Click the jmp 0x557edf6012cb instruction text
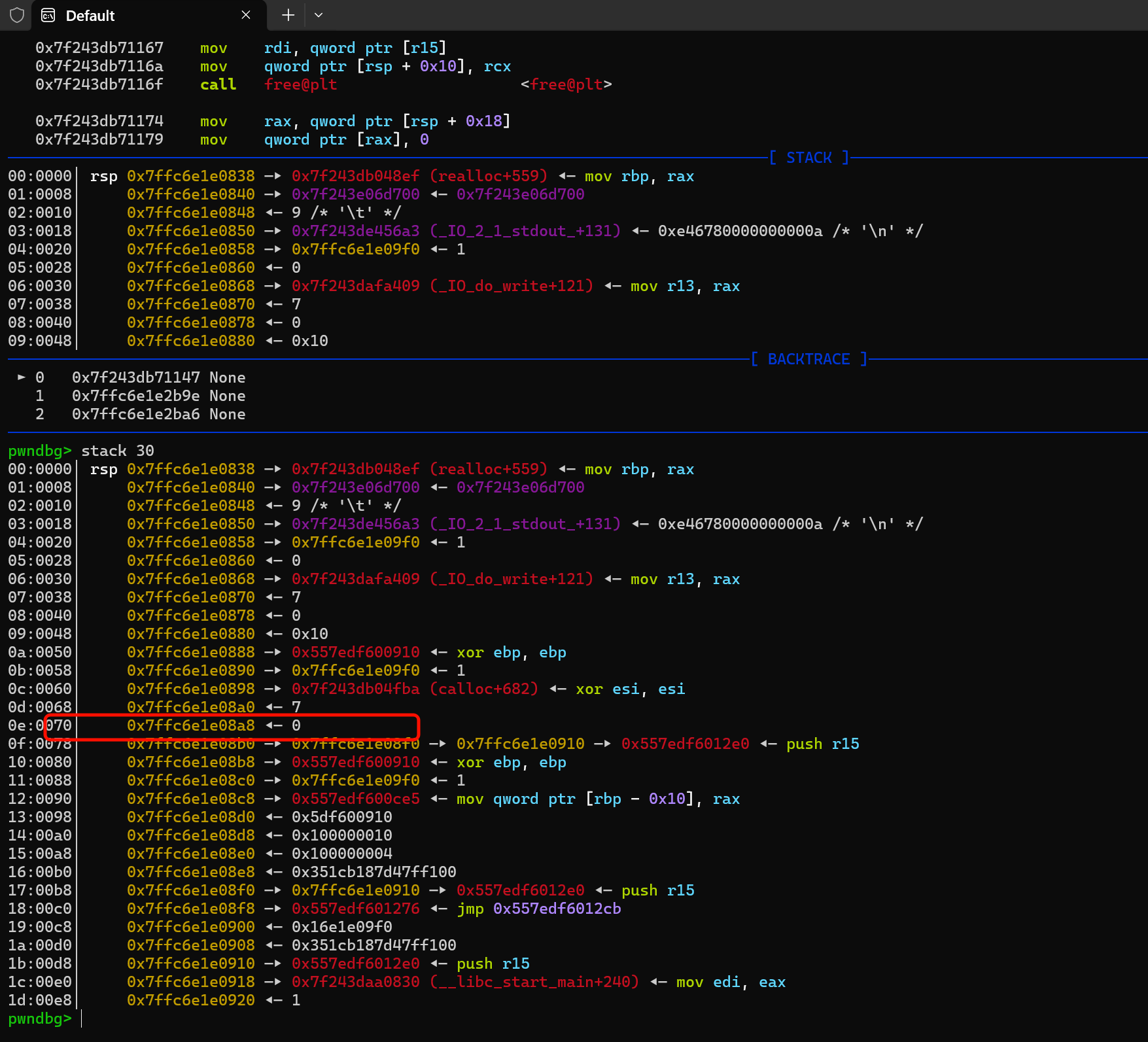Viewport: 1148px width, 1042px height. click(x=539, y=909)
